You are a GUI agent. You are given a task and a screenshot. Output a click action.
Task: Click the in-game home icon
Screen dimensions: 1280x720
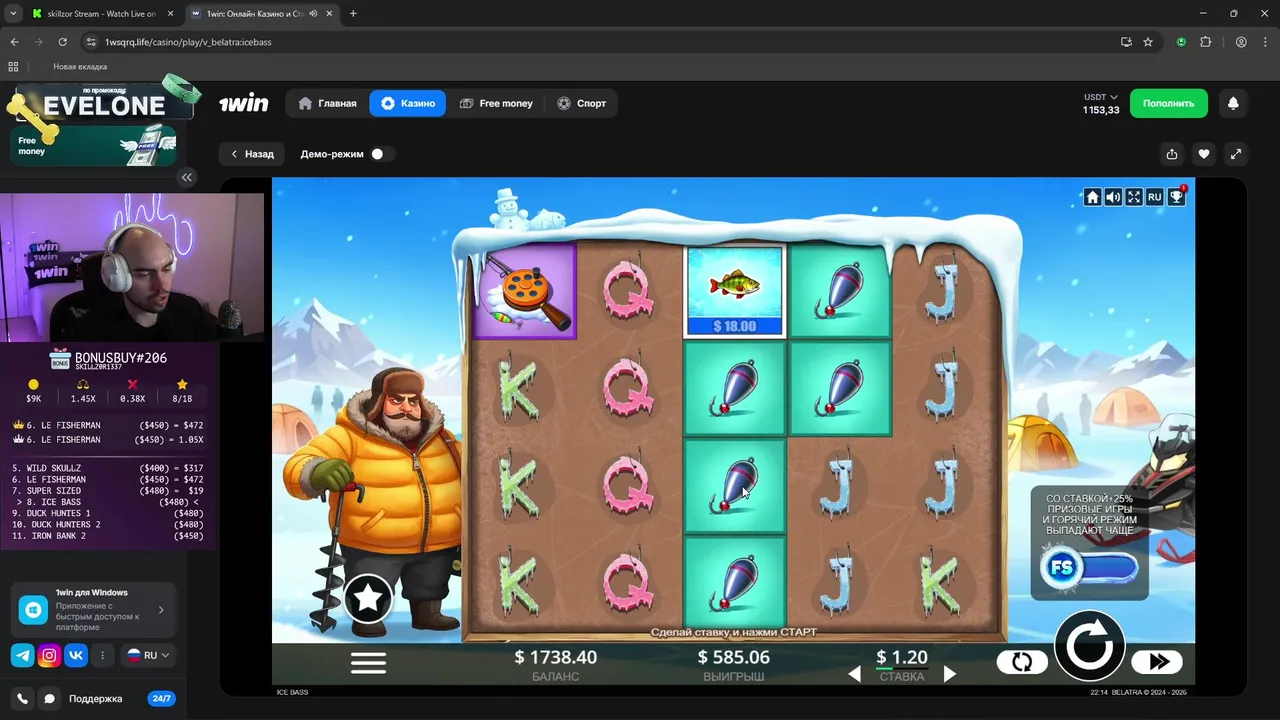(x=1092, y=197)
